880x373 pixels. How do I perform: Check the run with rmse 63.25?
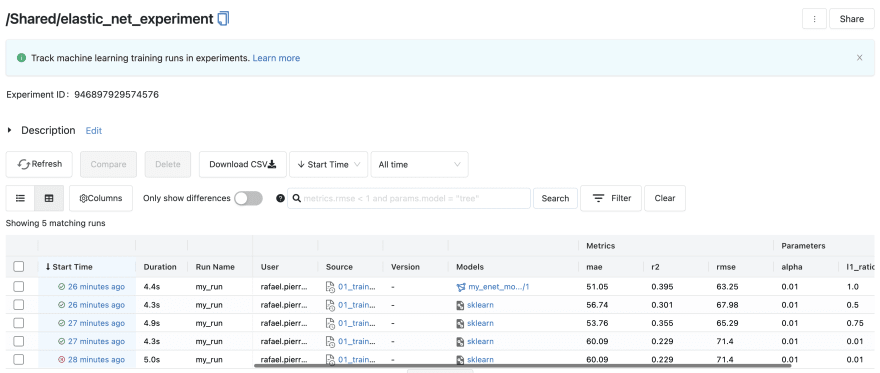[x=19, y=287]
